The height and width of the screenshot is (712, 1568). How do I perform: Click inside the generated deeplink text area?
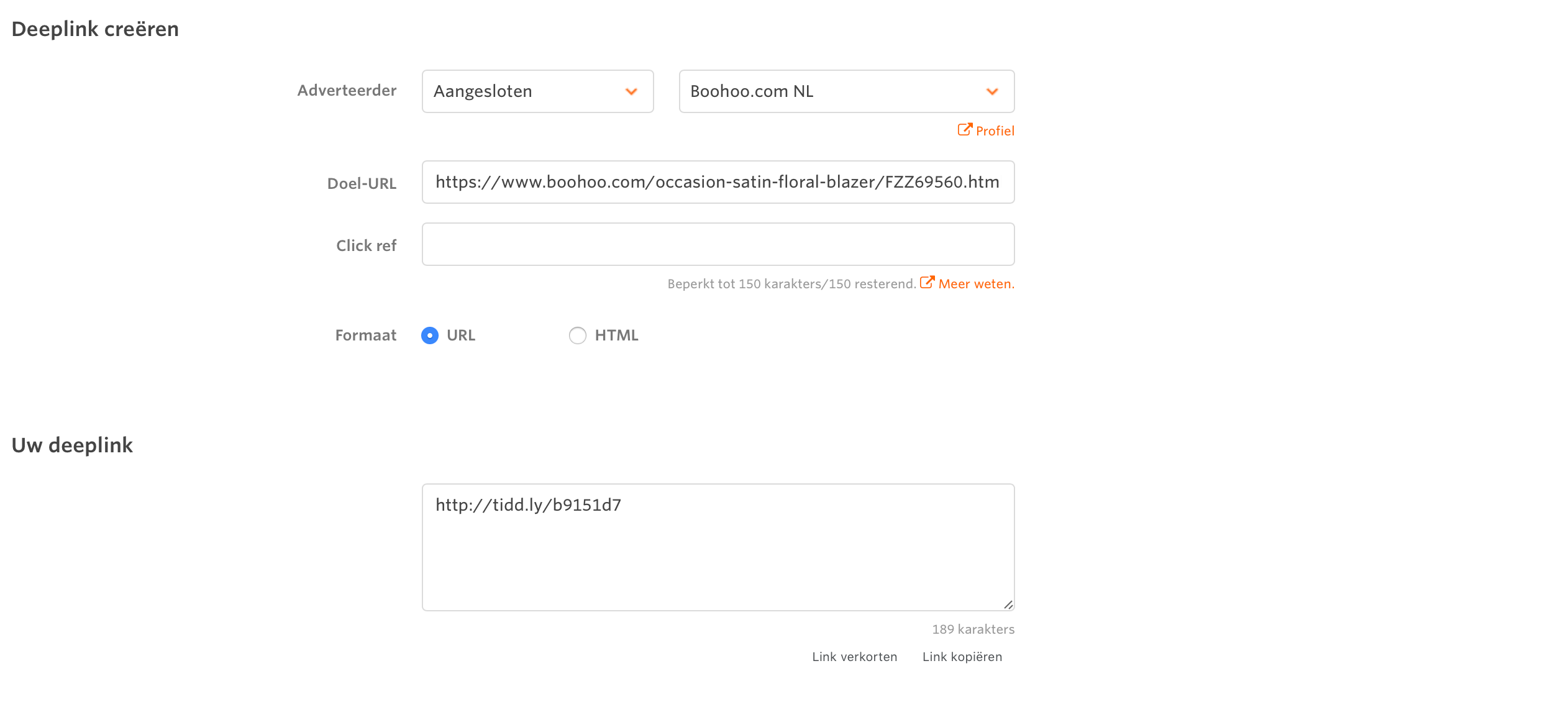click(x=718, y=547)
